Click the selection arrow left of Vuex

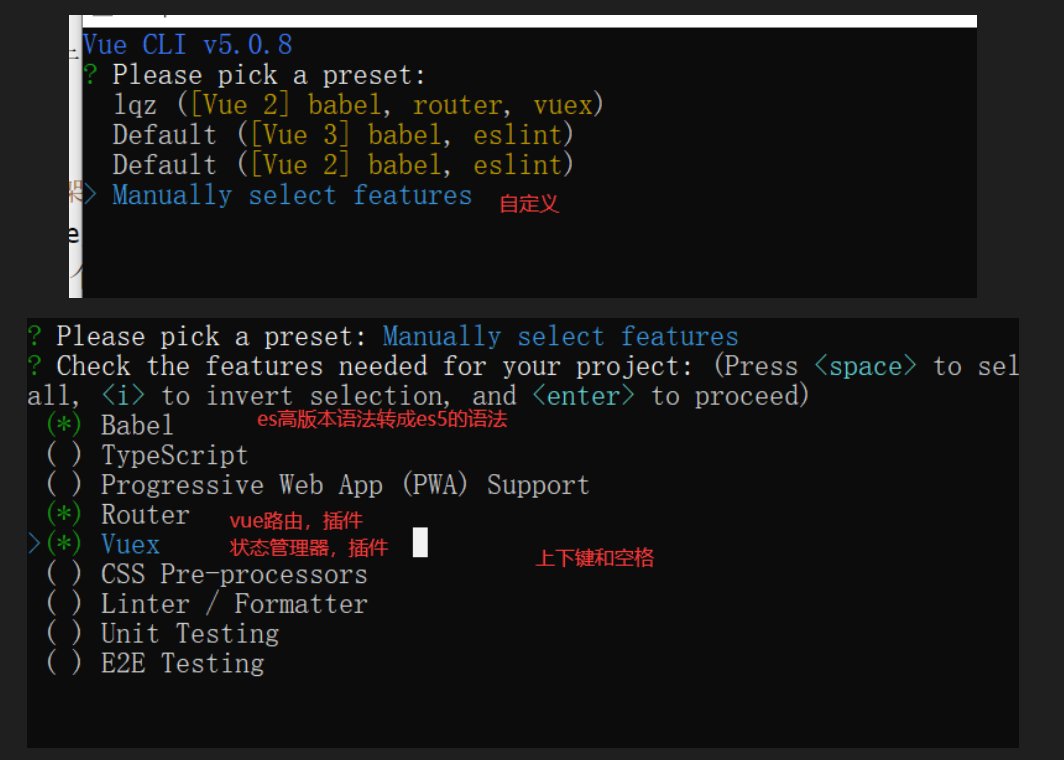[34, 545]
